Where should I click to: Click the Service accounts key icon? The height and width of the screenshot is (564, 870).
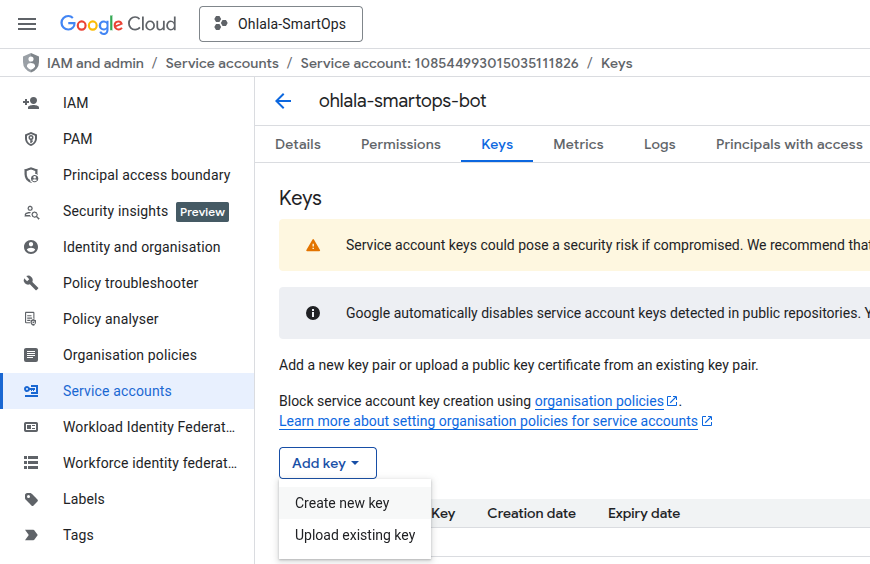[31, 391]
